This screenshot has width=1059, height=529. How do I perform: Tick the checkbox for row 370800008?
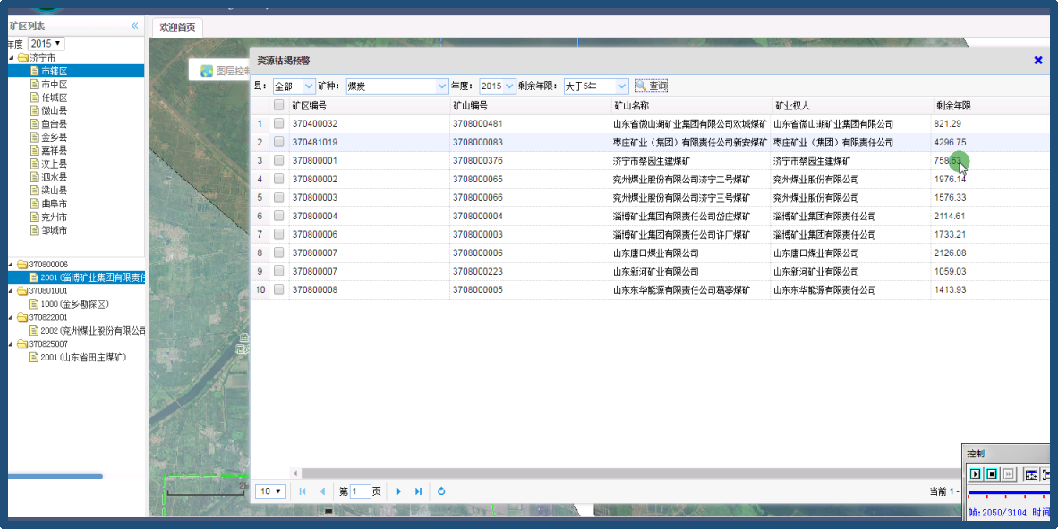coord(279,290)
